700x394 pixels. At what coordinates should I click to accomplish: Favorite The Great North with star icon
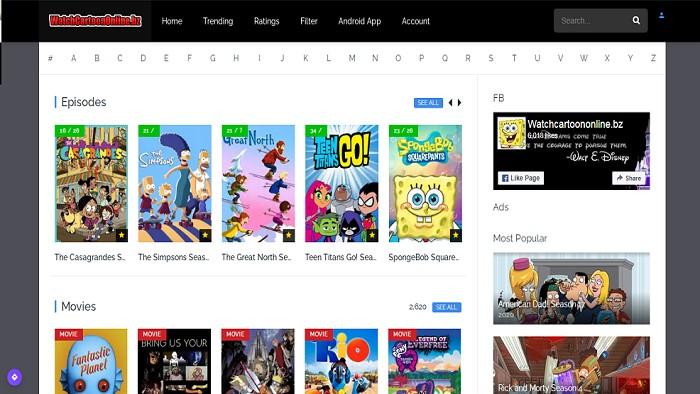click(x=289, y=235)
